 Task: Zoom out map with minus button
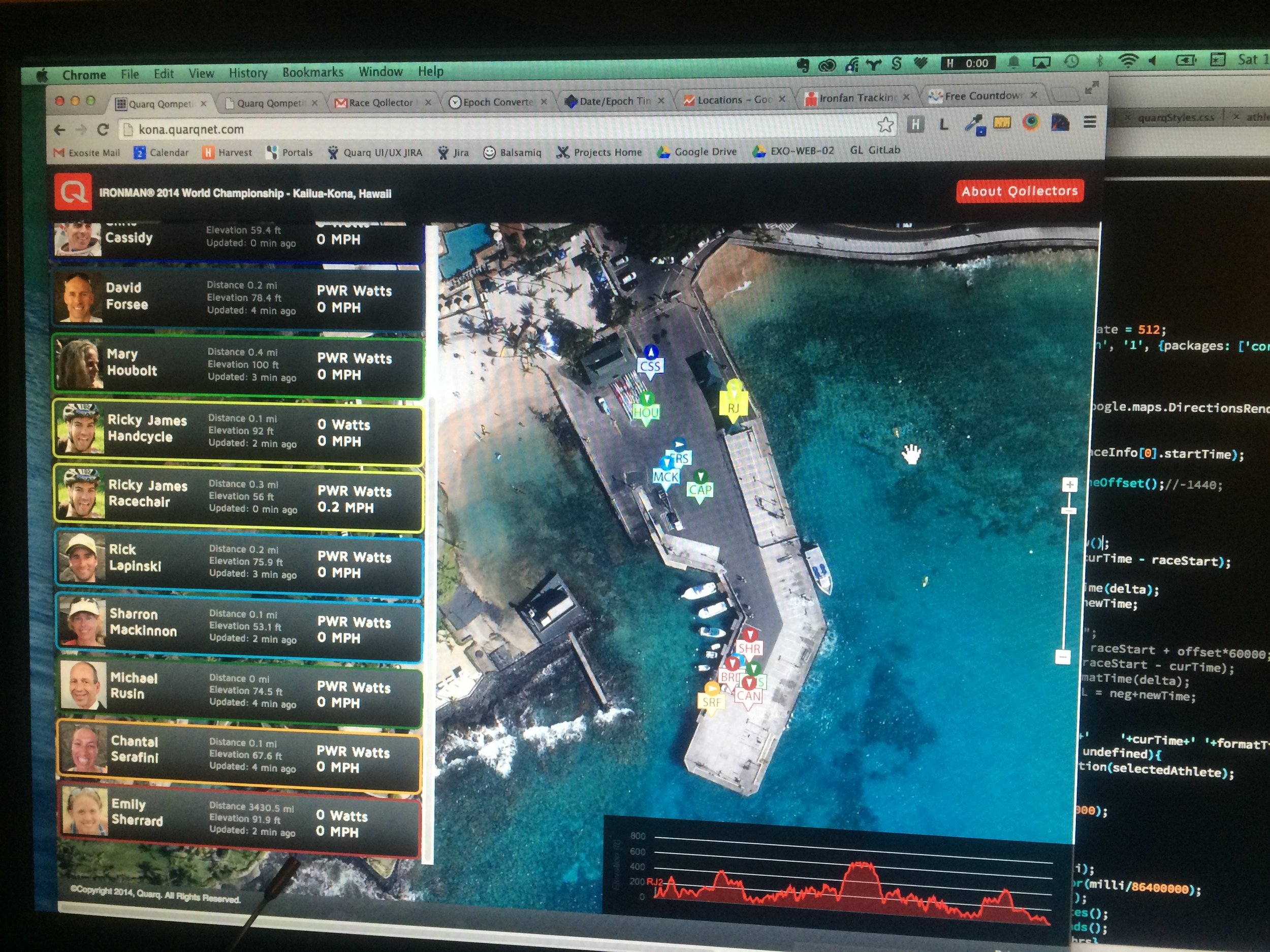tap(1063, 657)
